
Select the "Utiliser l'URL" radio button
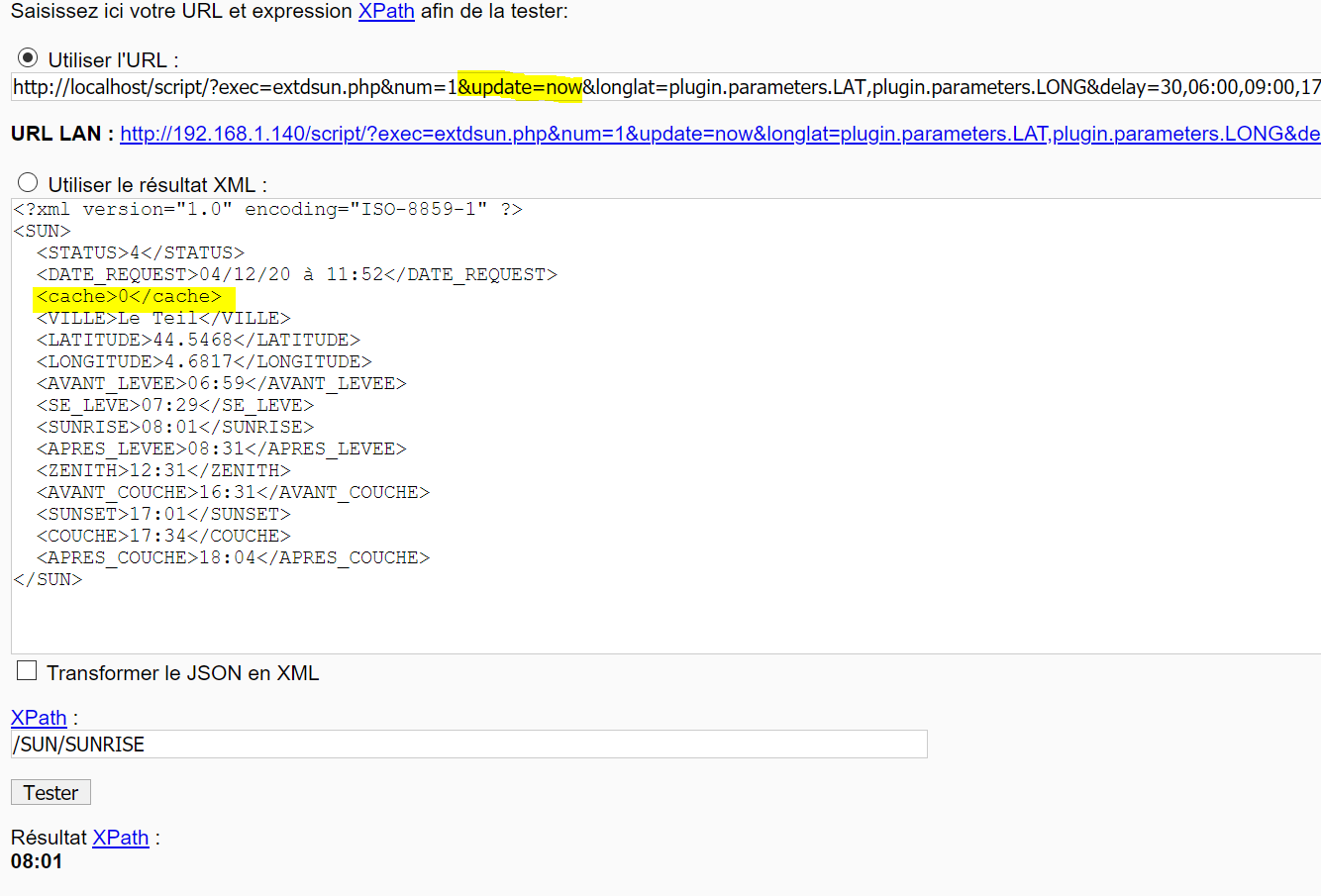pyautogui.click(x=28, y=58)
